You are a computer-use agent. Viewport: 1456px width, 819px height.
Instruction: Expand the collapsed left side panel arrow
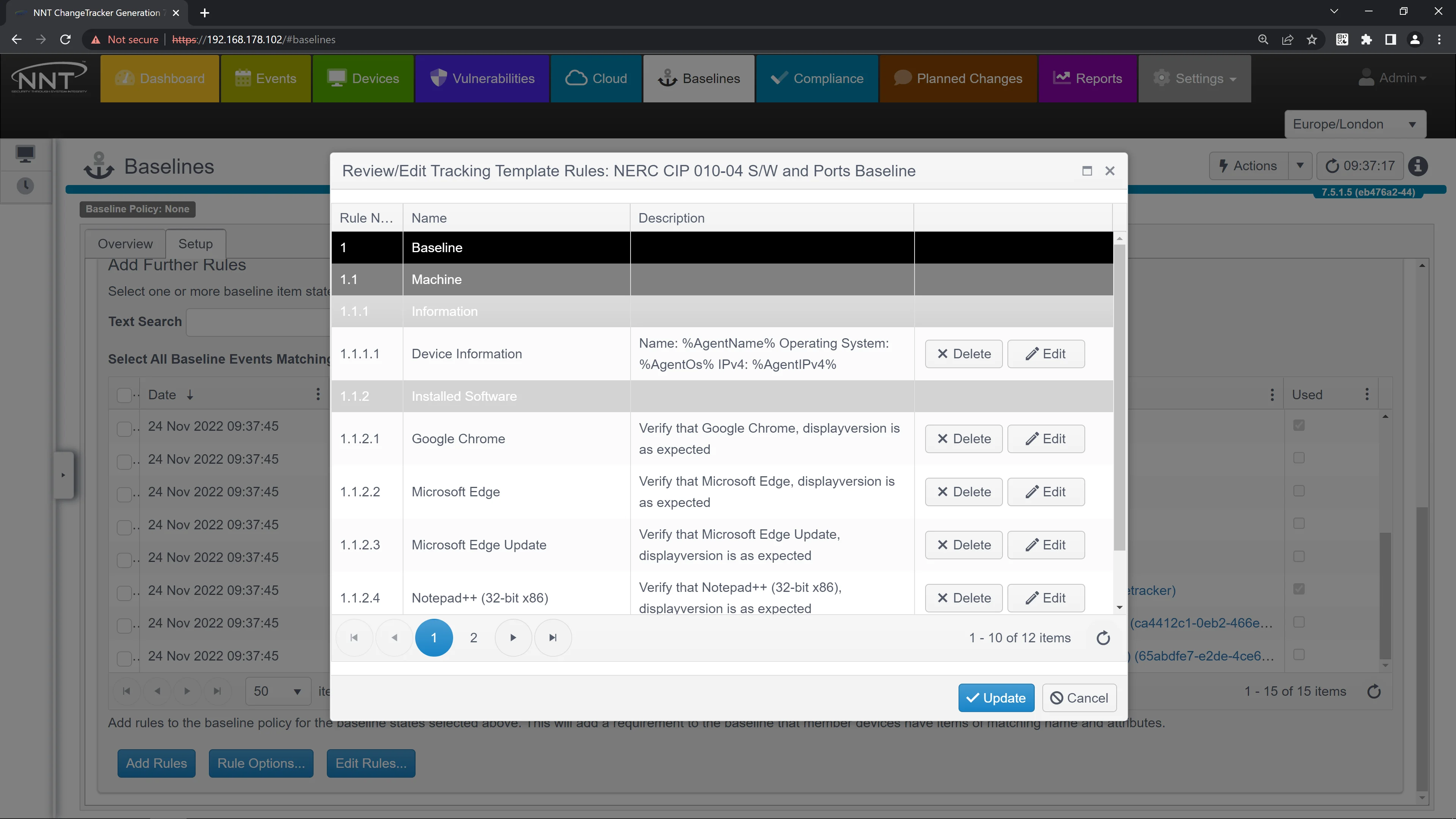coord(63,475)
